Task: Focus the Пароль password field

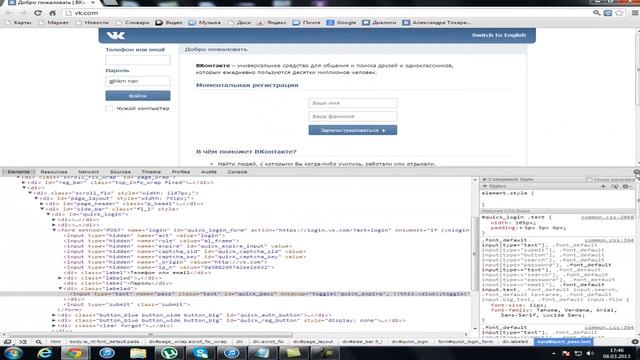Action: 138,81
